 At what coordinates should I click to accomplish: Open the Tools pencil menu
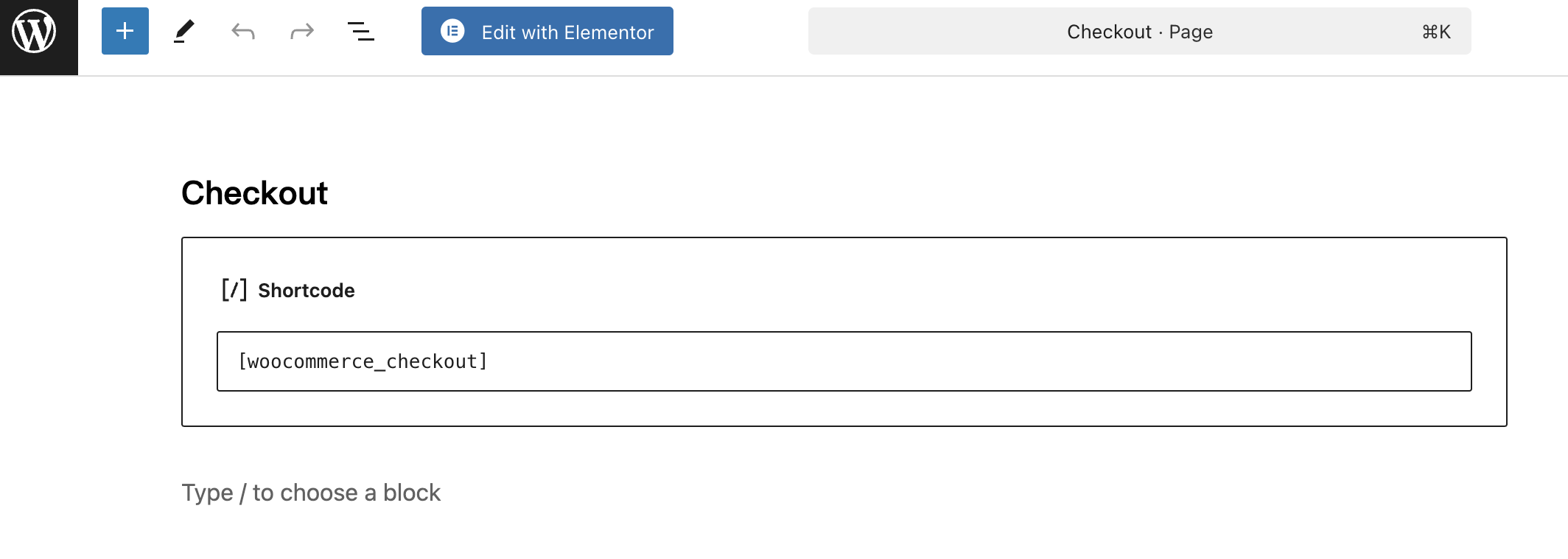coord(184,31)
